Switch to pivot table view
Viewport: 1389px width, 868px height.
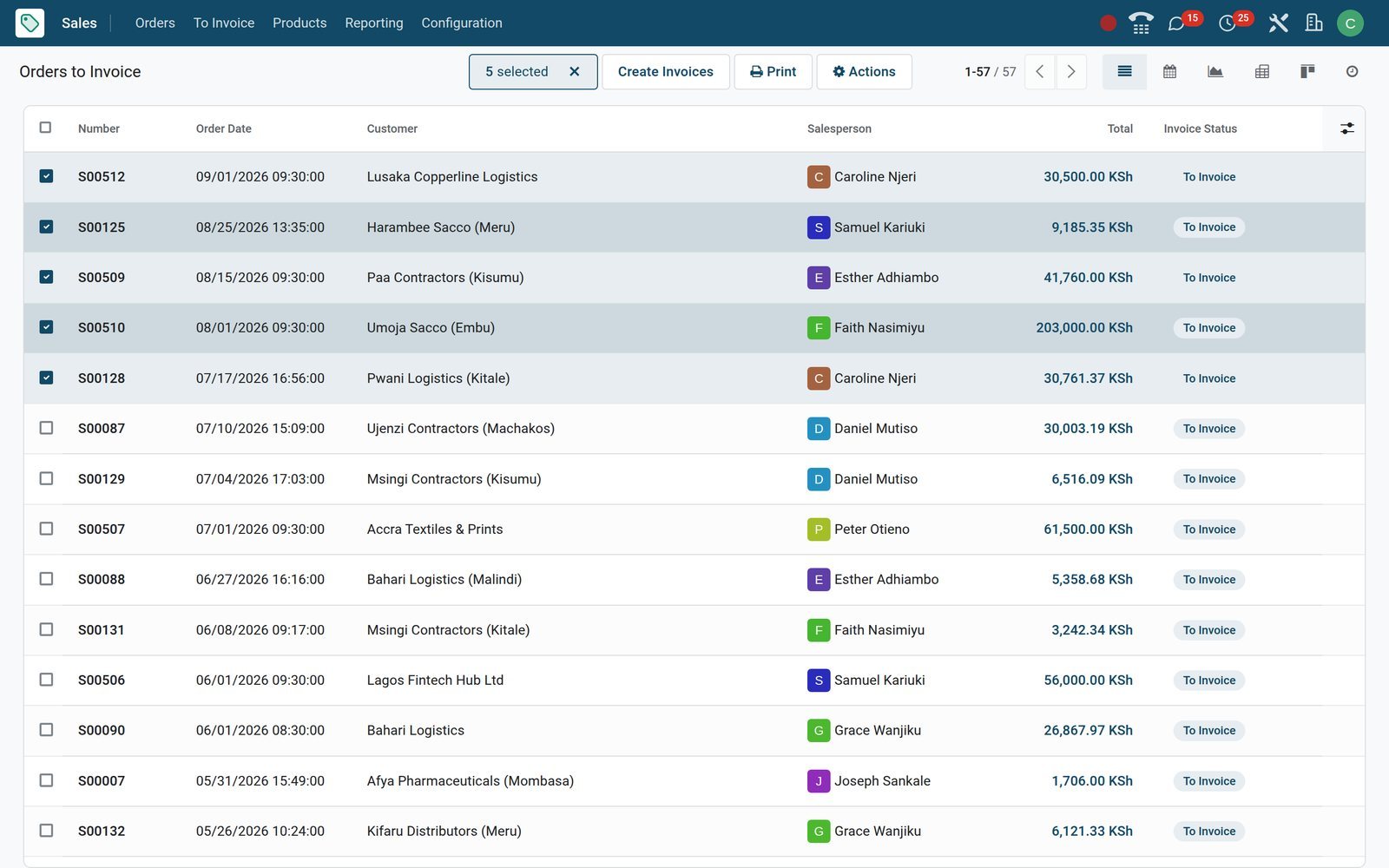pos(1262,72)
